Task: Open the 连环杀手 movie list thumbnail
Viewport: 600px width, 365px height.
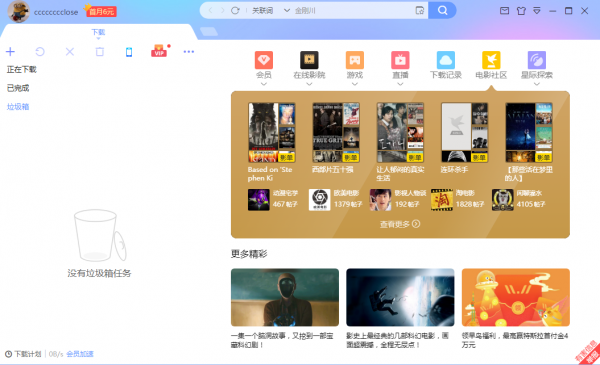Action: pyautogui.click(x=465, y=132)
